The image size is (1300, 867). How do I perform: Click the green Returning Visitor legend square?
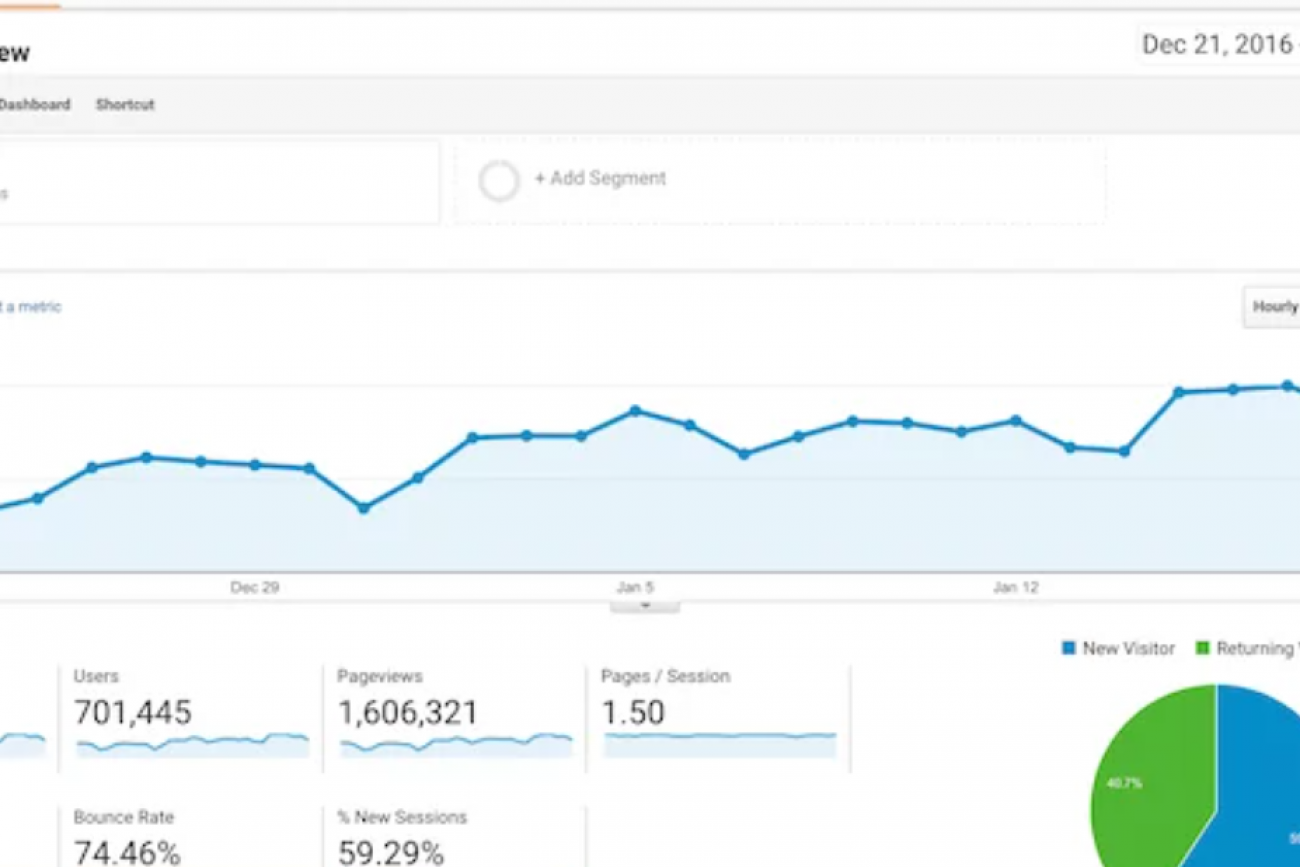click(x=1202, y=649)
